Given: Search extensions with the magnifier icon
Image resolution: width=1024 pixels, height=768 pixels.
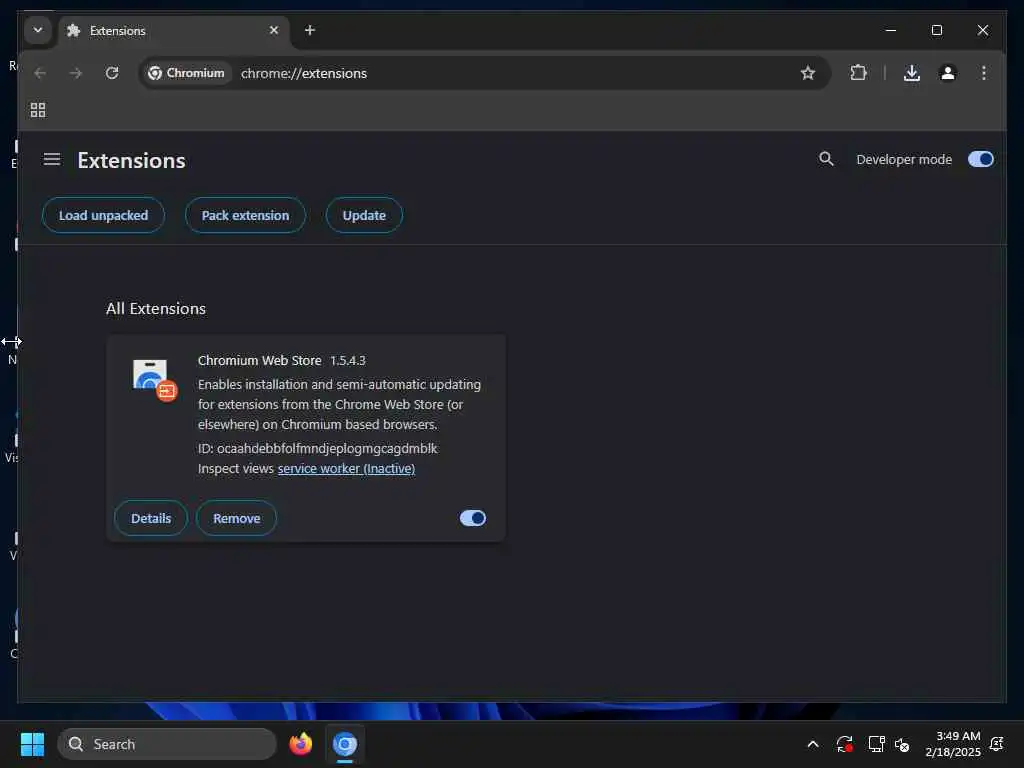Looking at the screenshot, I should (x=826, y=159).
